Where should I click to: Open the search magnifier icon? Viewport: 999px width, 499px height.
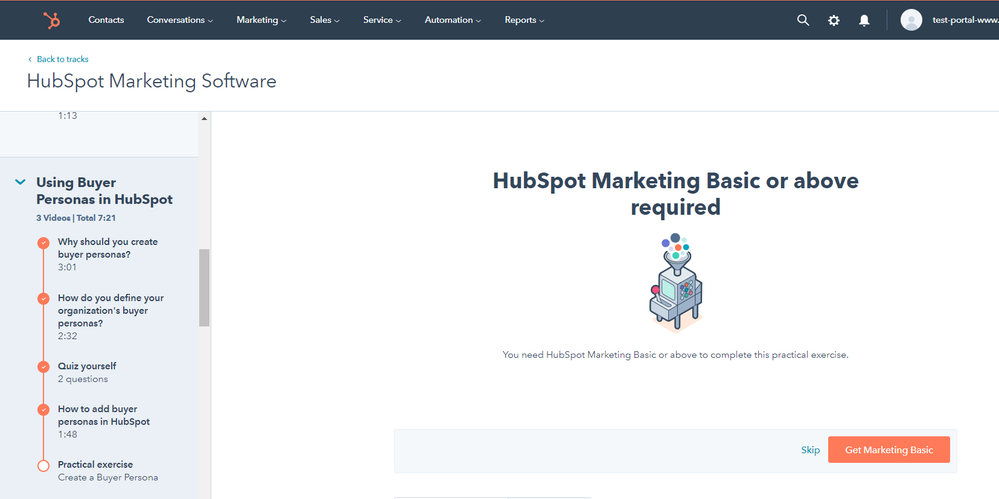(803, 20)
